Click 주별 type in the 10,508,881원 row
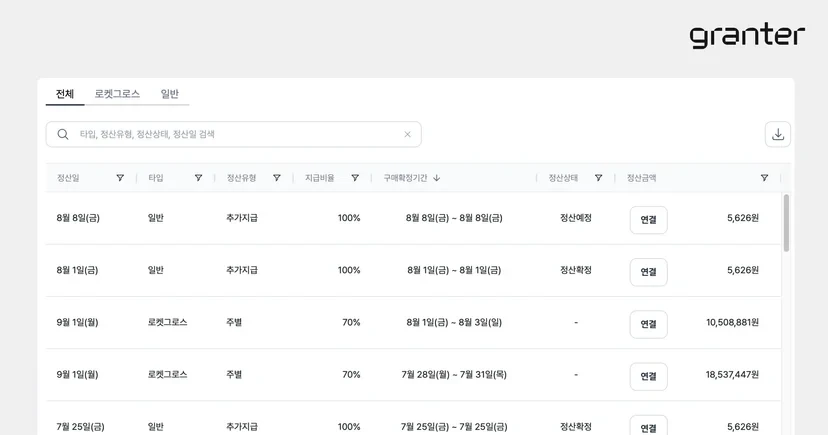This screenshot has width=828, height=435. pos(234,322)
